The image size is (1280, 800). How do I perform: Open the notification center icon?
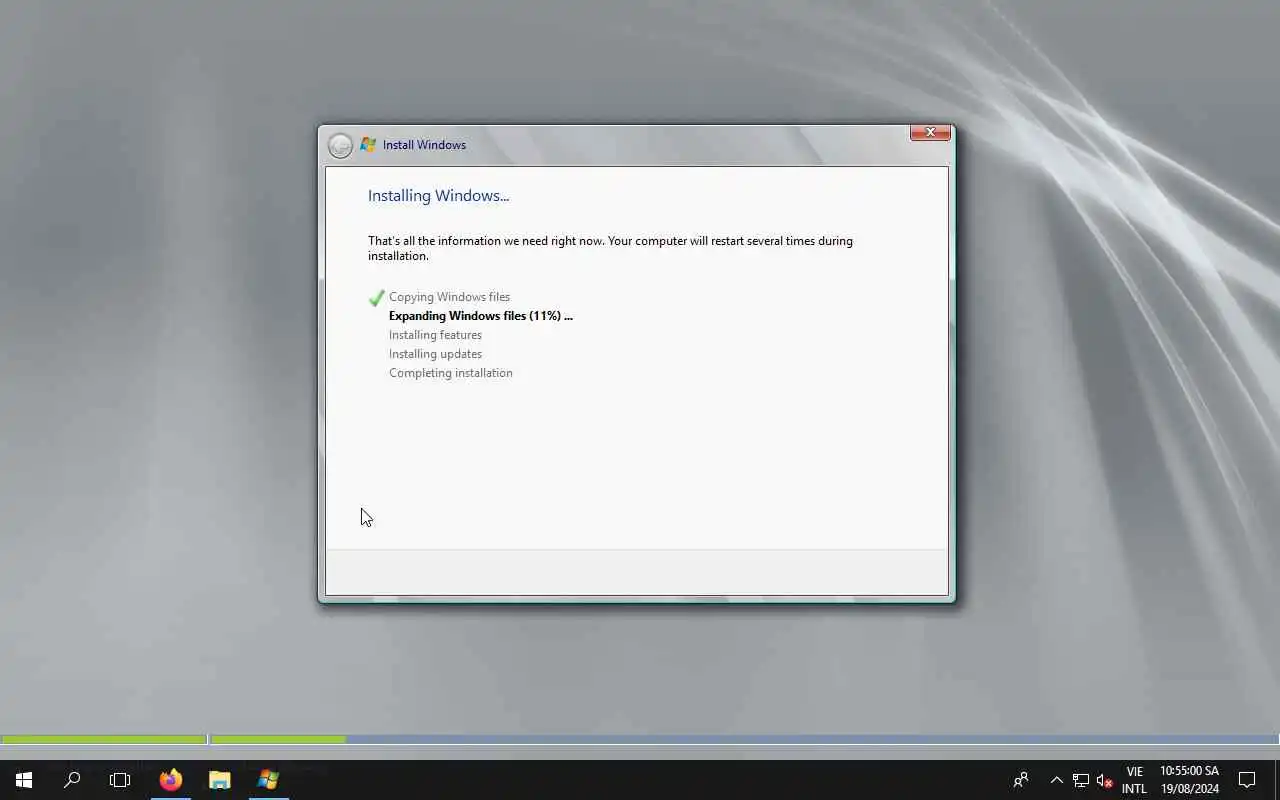[1247, 780]
